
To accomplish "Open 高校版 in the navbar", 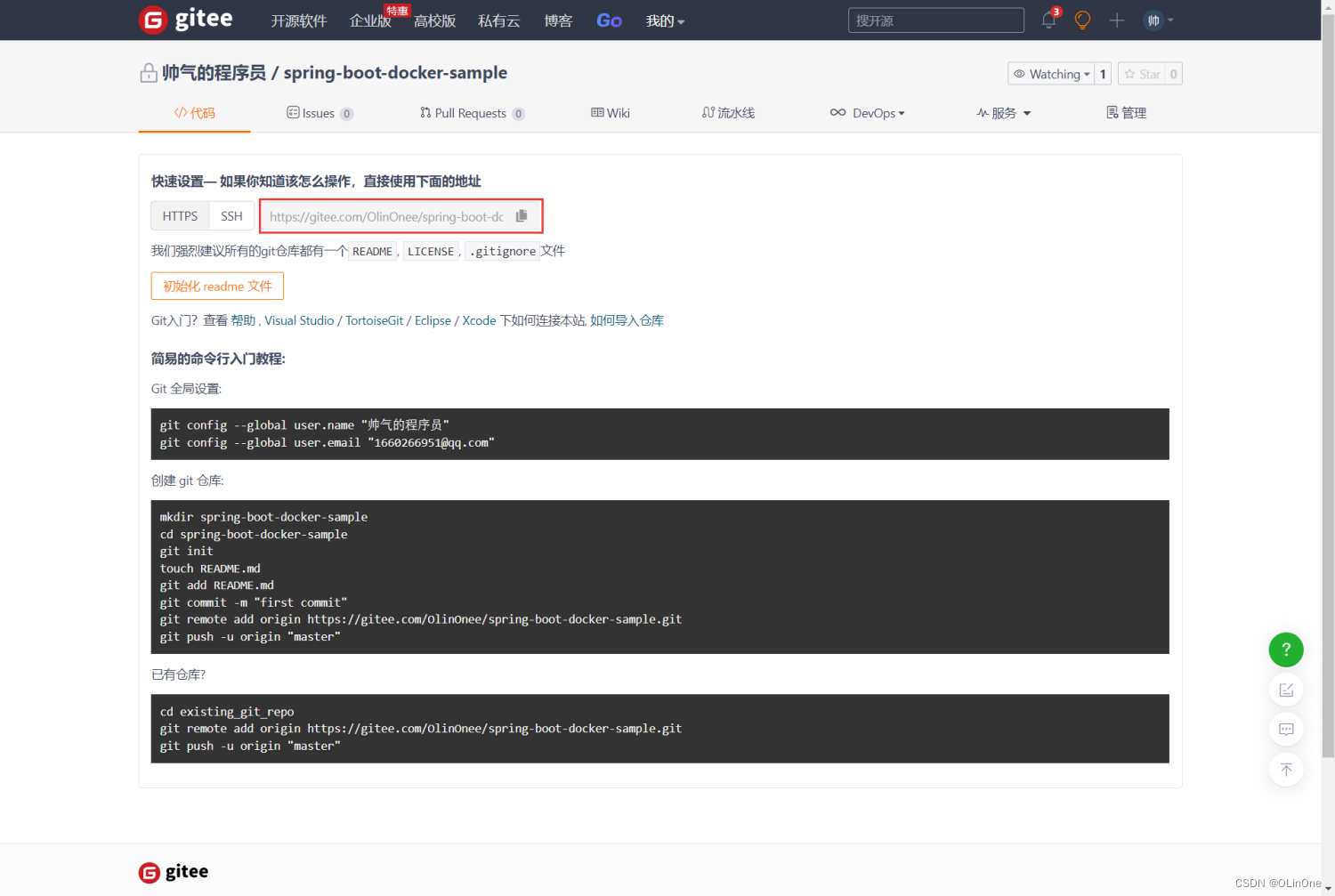I will coord(435,20).
